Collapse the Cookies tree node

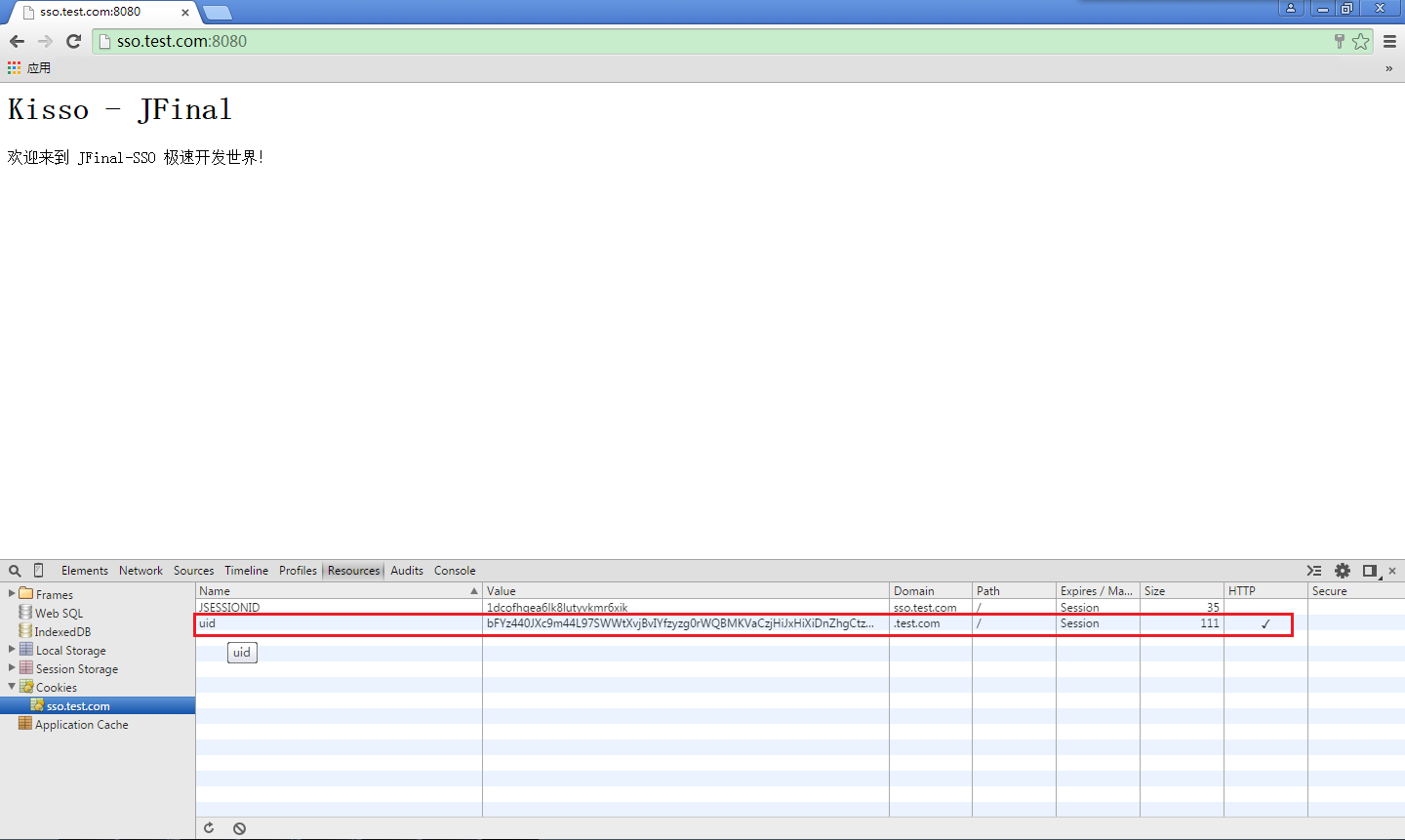coord(12,686)
